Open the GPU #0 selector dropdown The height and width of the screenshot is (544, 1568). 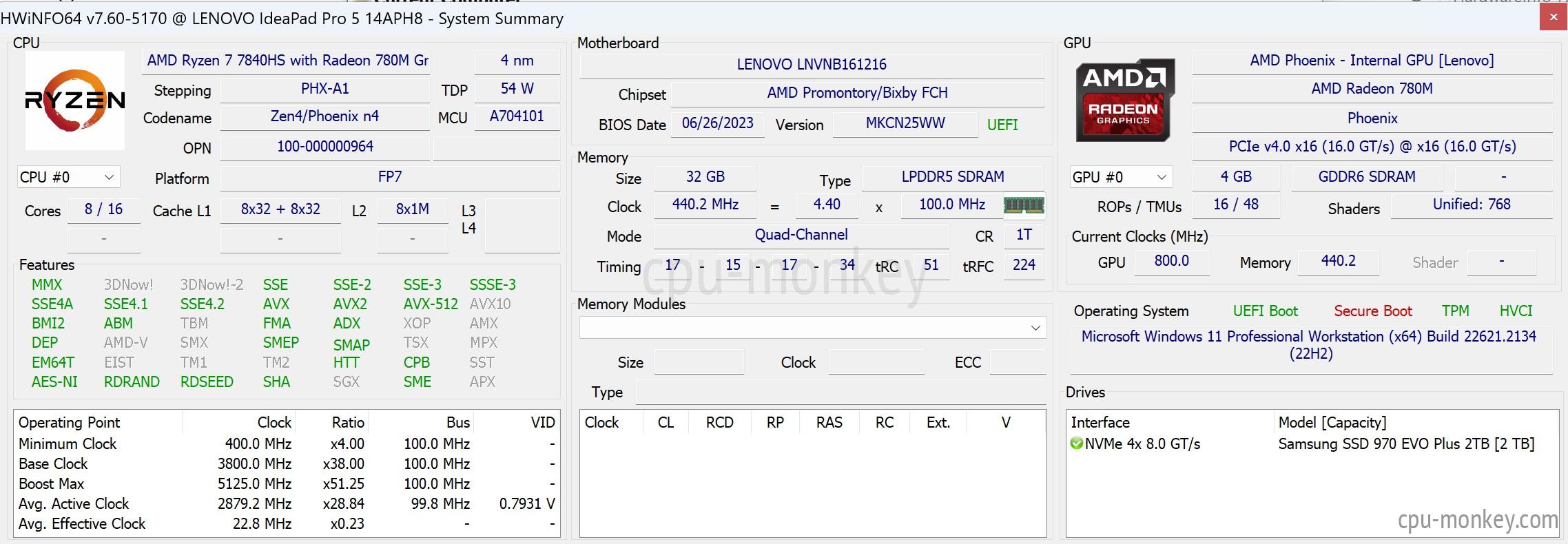[x=1120, y=177]
